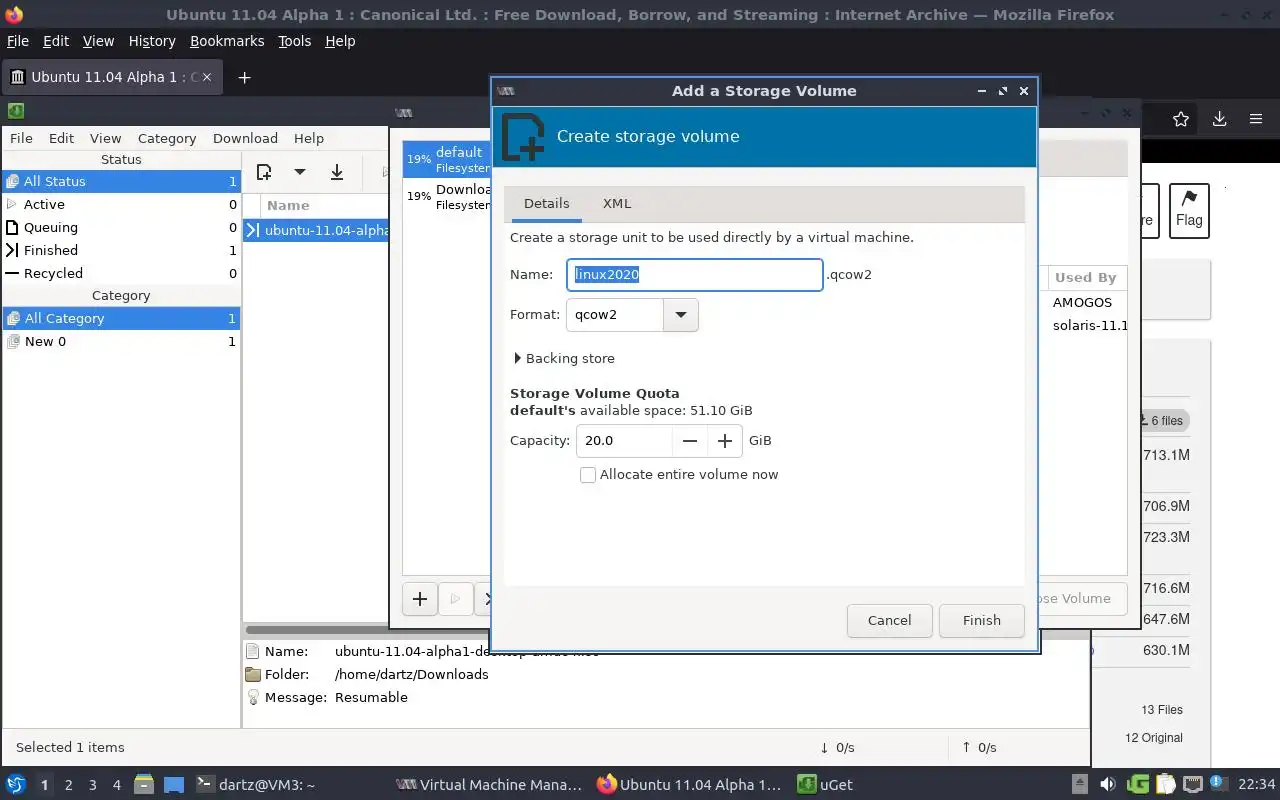Click the volume speaker icon in system tray
The image size is (1280, 800).
[1107, 784]
